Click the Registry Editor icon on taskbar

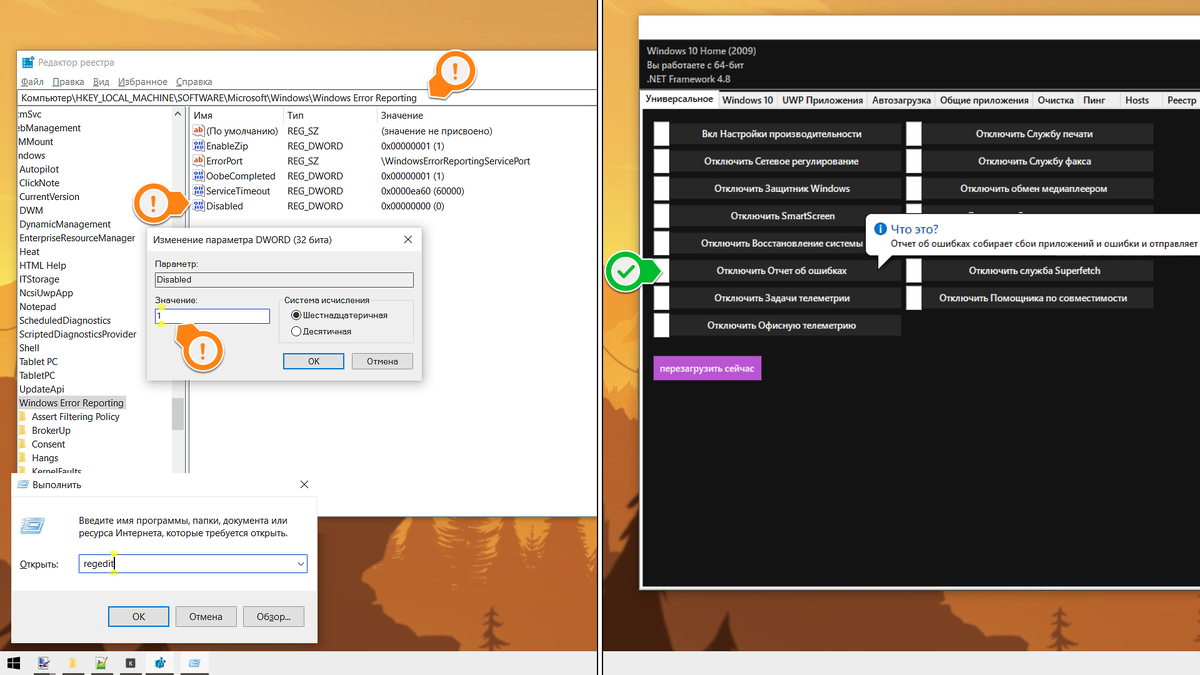click(160, 662)
